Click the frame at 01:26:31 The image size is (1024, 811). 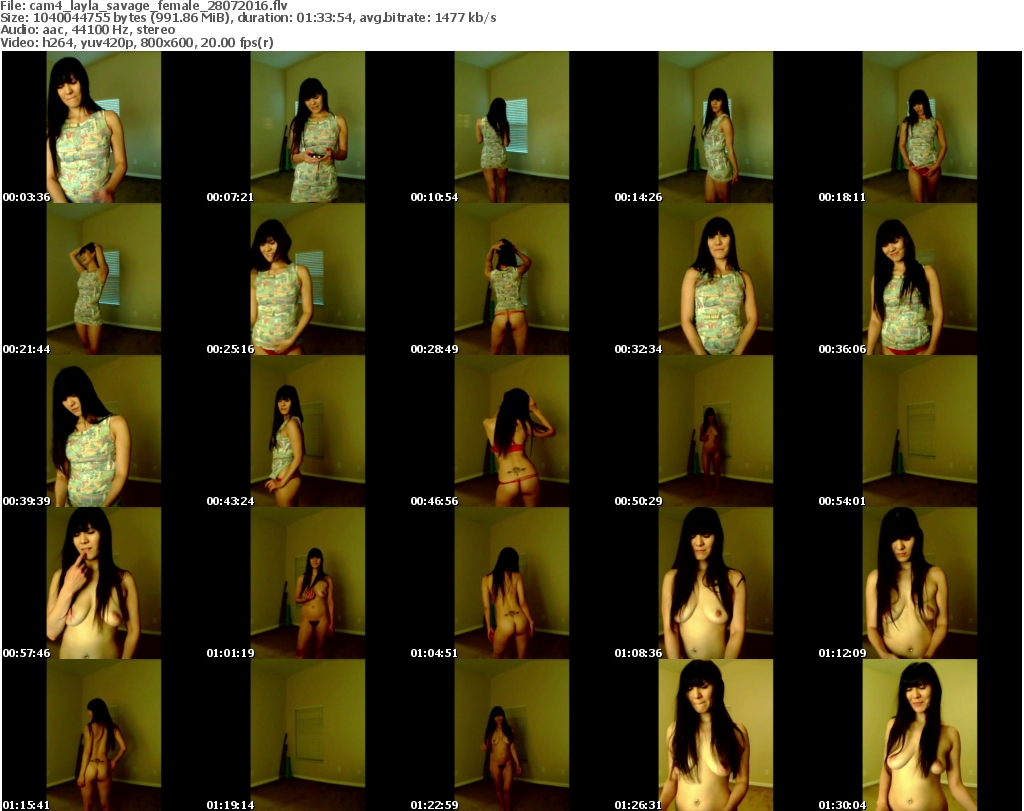point(715,735)
